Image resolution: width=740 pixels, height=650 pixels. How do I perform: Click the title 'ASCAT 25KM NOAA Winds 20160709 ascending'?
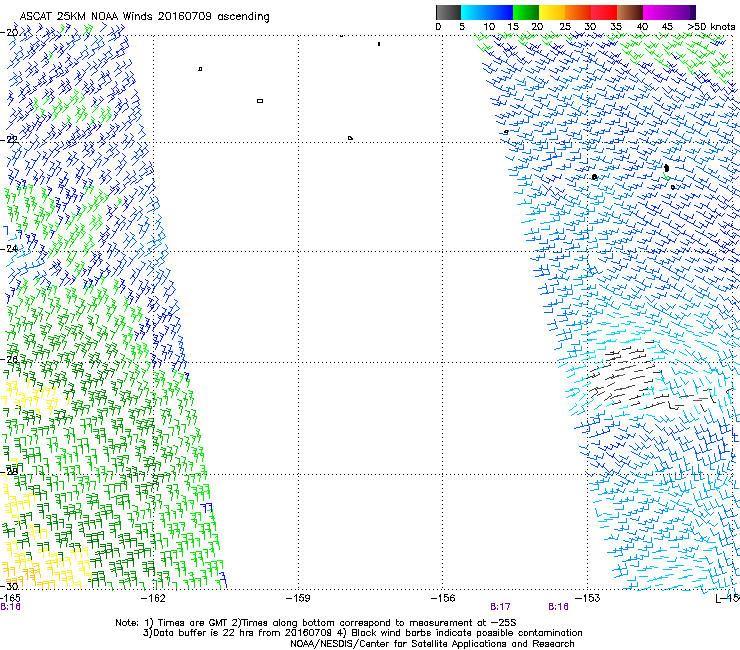(144, 17)
